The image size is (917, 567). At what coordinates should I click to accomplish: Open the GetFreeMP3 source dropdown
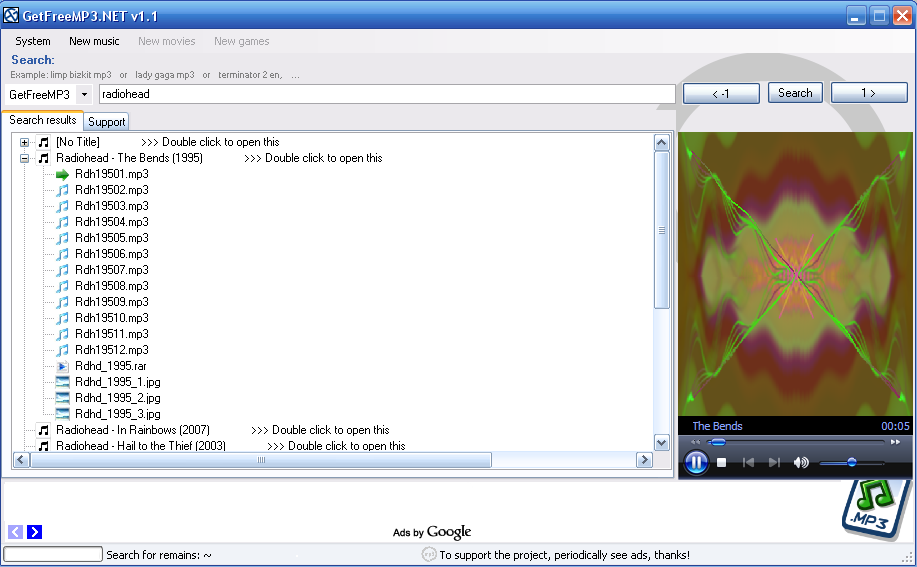[84, 94]
